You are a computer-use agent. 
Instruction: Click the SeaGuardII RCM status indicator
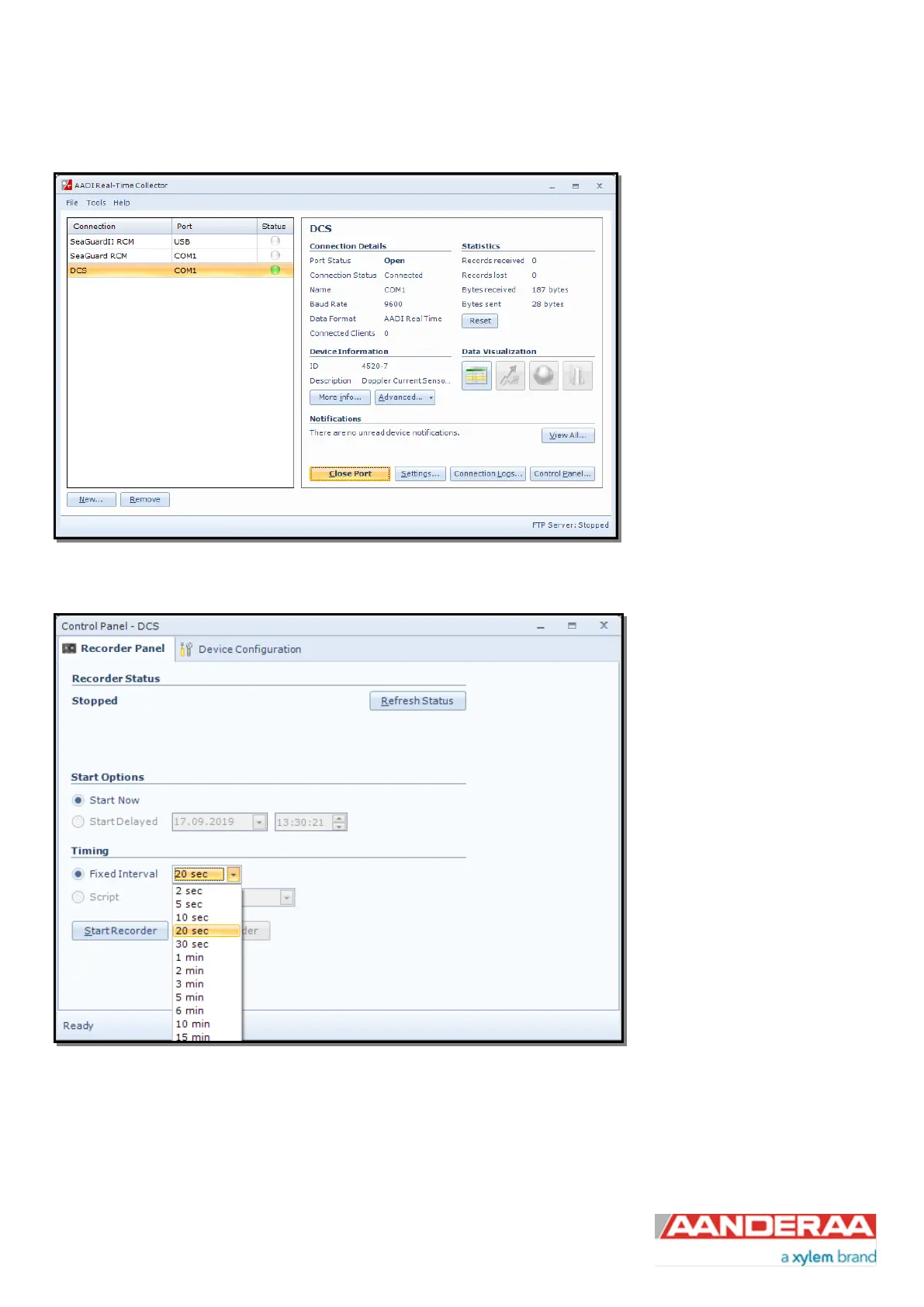[275, 241]
